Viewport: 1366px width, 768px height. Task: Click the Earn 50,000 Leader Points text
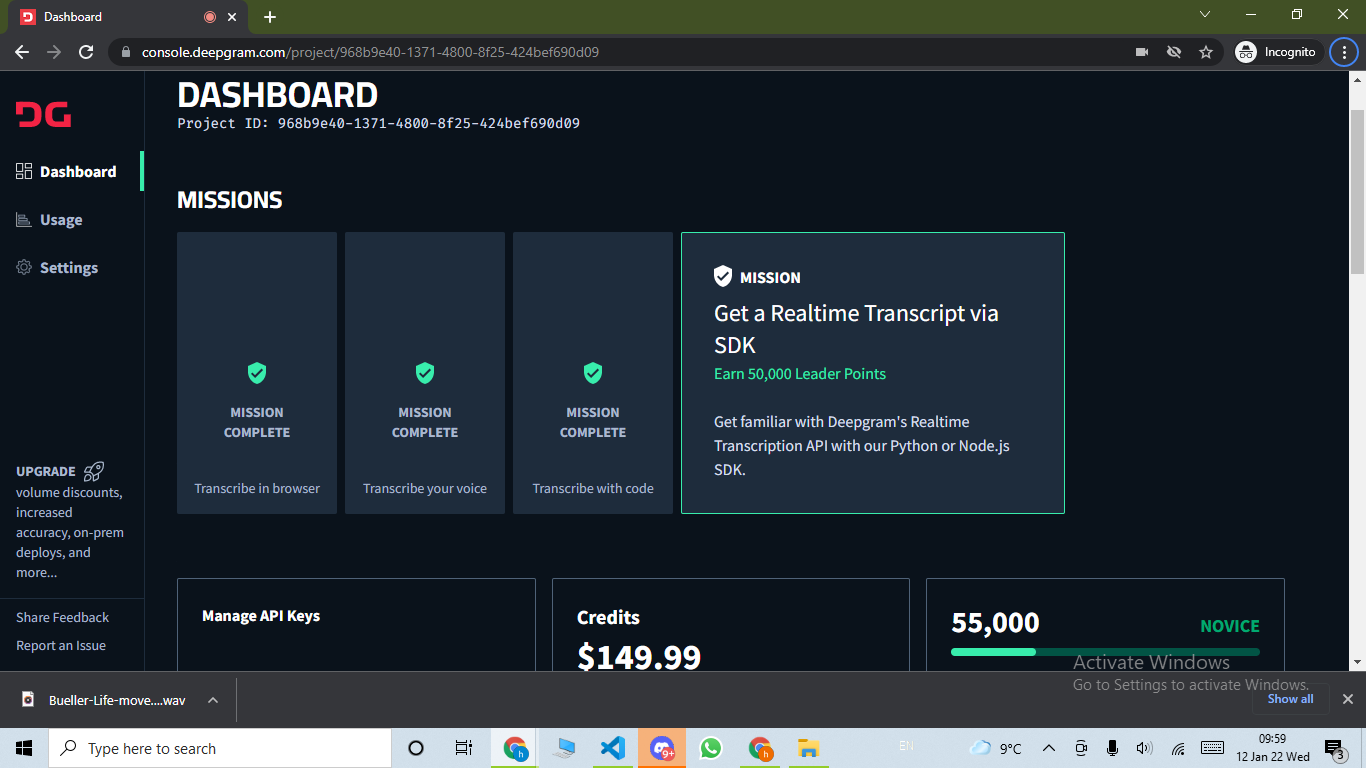[x=800, y=373]
